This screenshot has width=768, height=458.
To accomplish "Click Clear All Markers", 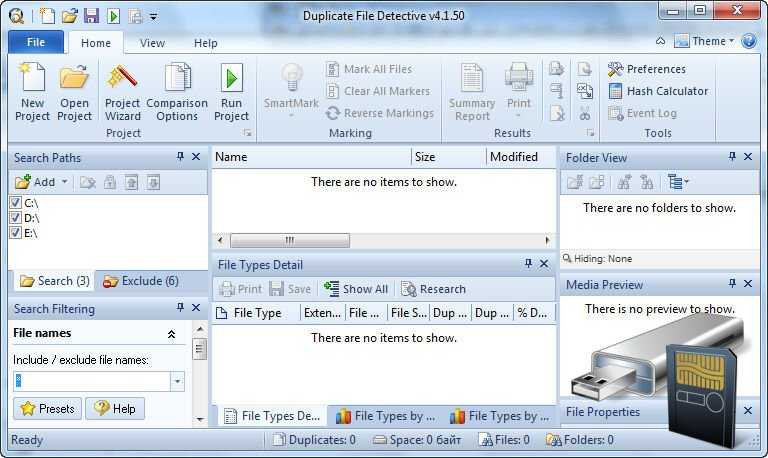I will coord(378,91).
